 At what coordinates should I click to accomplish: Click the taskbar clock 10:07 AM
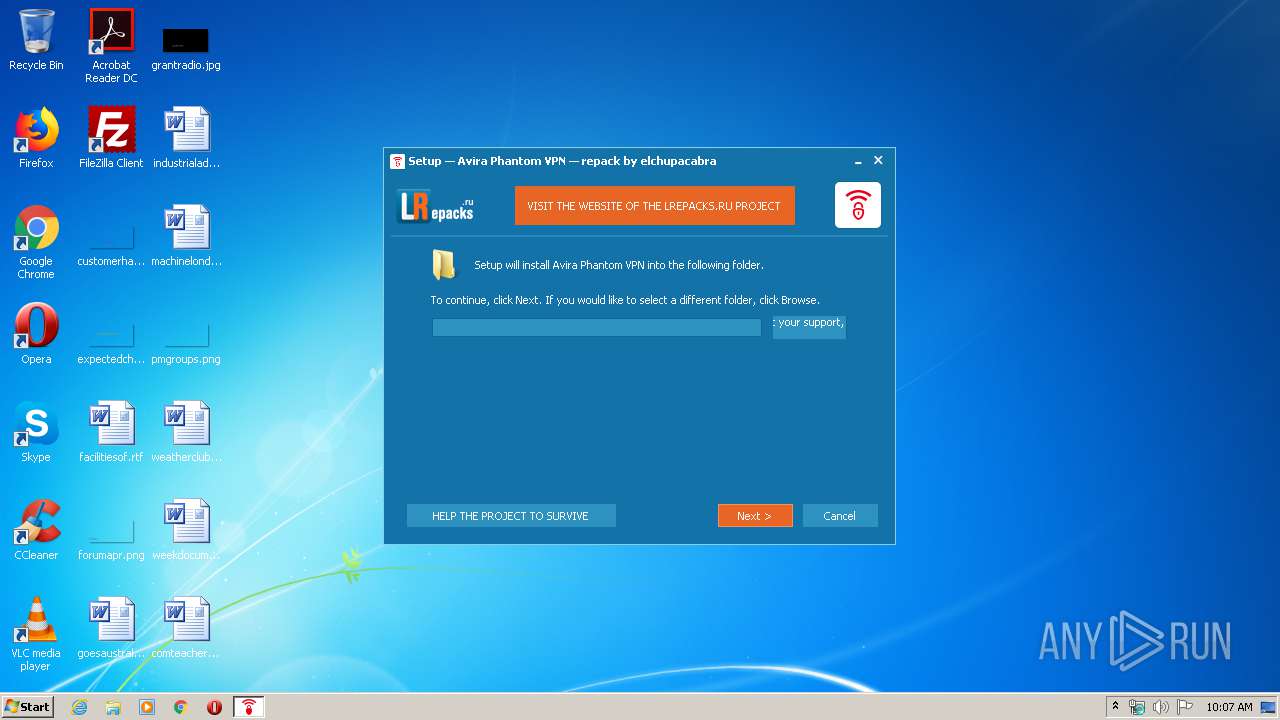click(1229, 707)
